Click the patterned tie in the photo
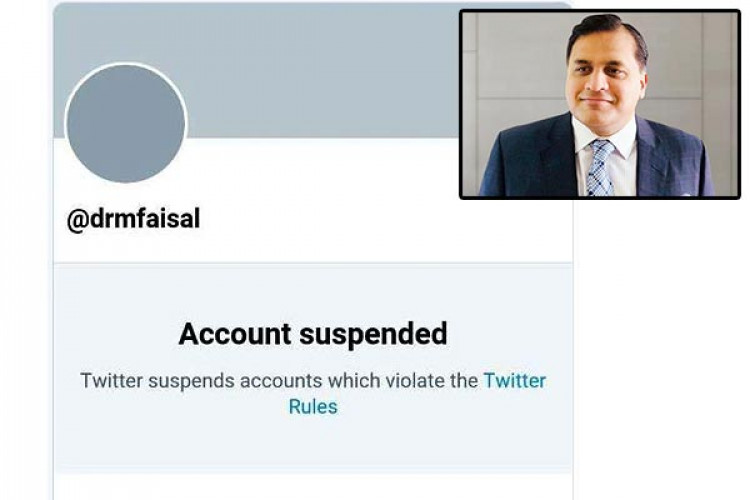The image size is (750, 500). [x=600, y=165]
